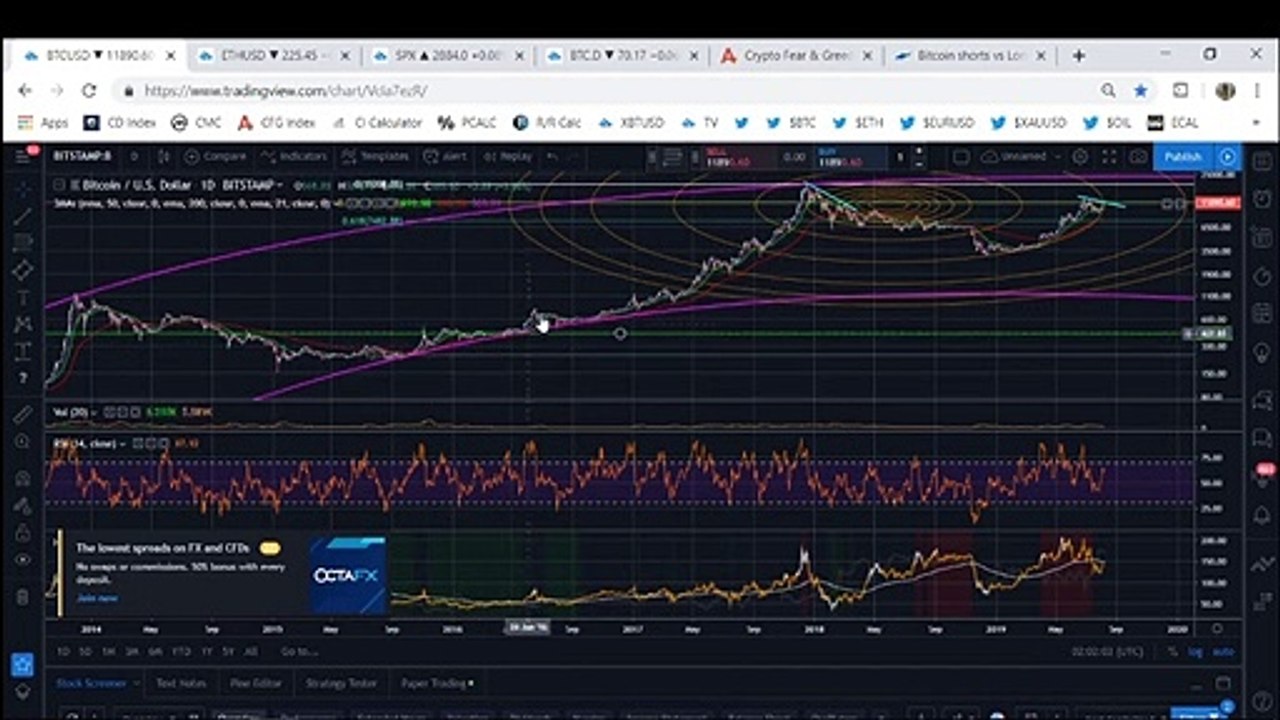Open the BITSTAMP legend dropdown arrow
The height and width of the screenshot is (720, 1280).
tap(281, 184)
